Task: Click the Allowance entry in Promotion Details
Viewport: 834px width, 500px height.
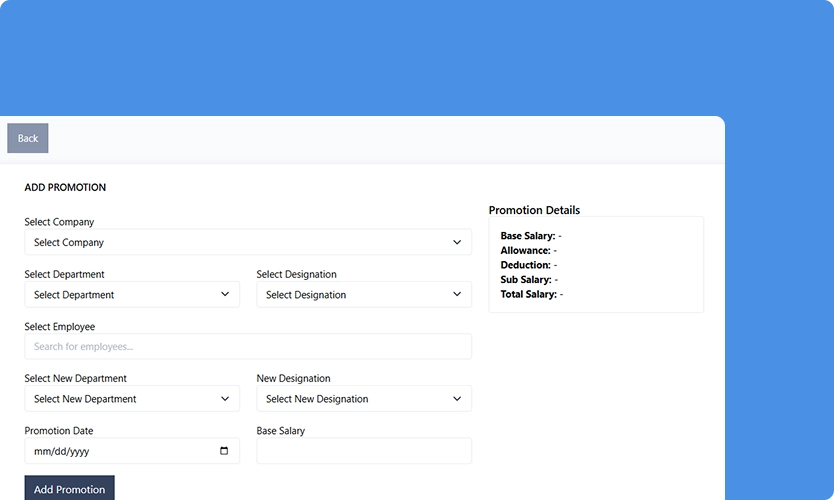Action: [x=528, y=251]
